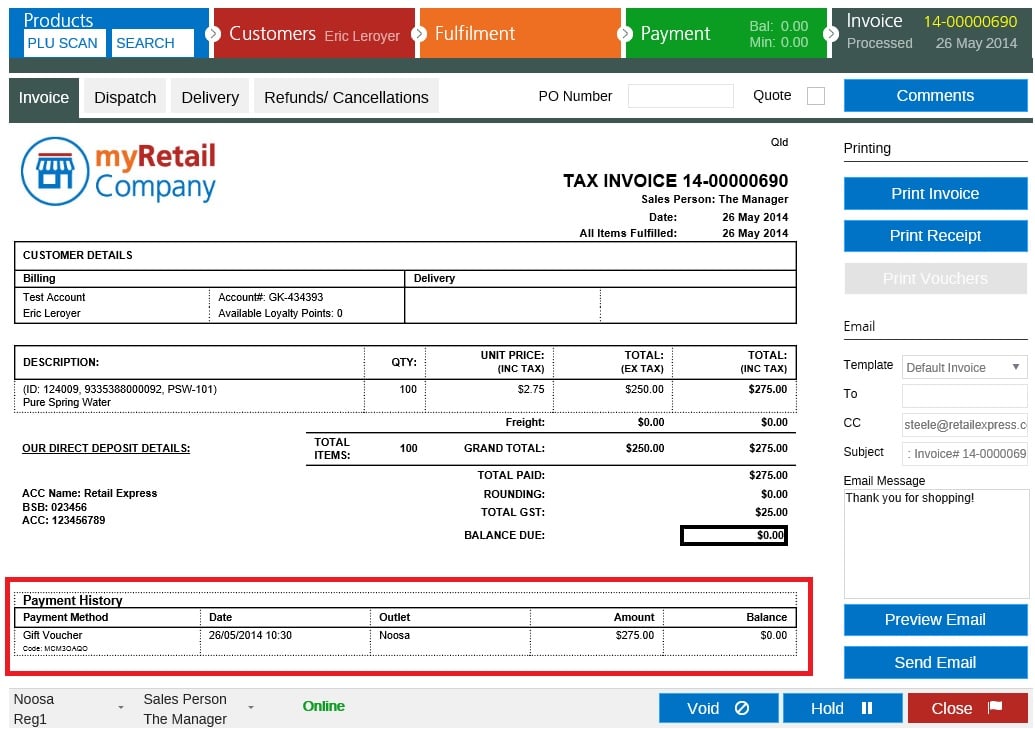Click the CC email field
The height and width of the screenshot is (729, 1035).
(964, 425)
